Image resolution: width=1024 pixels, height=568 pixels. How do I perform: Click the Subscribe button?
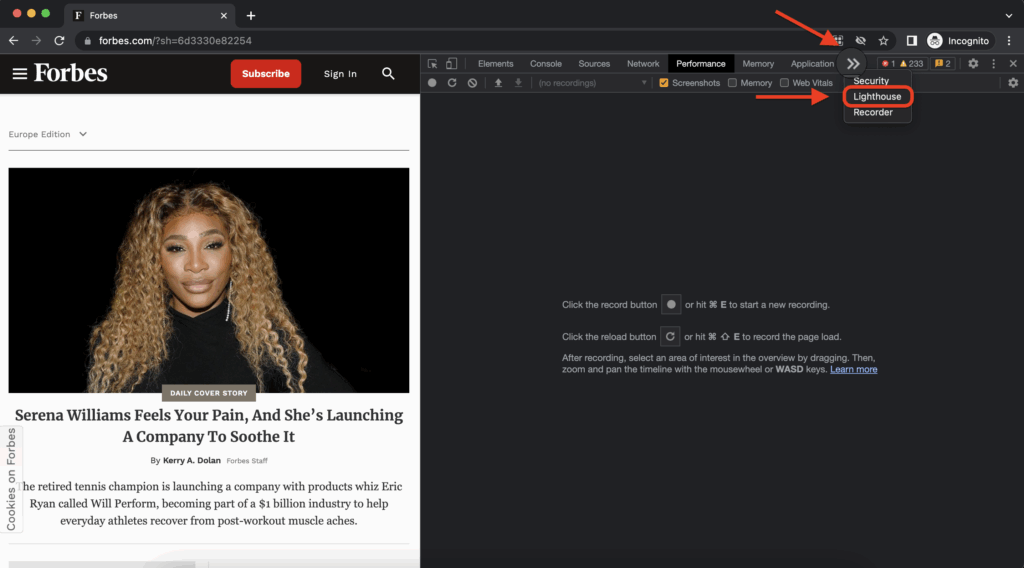click(x=266, y=74)
